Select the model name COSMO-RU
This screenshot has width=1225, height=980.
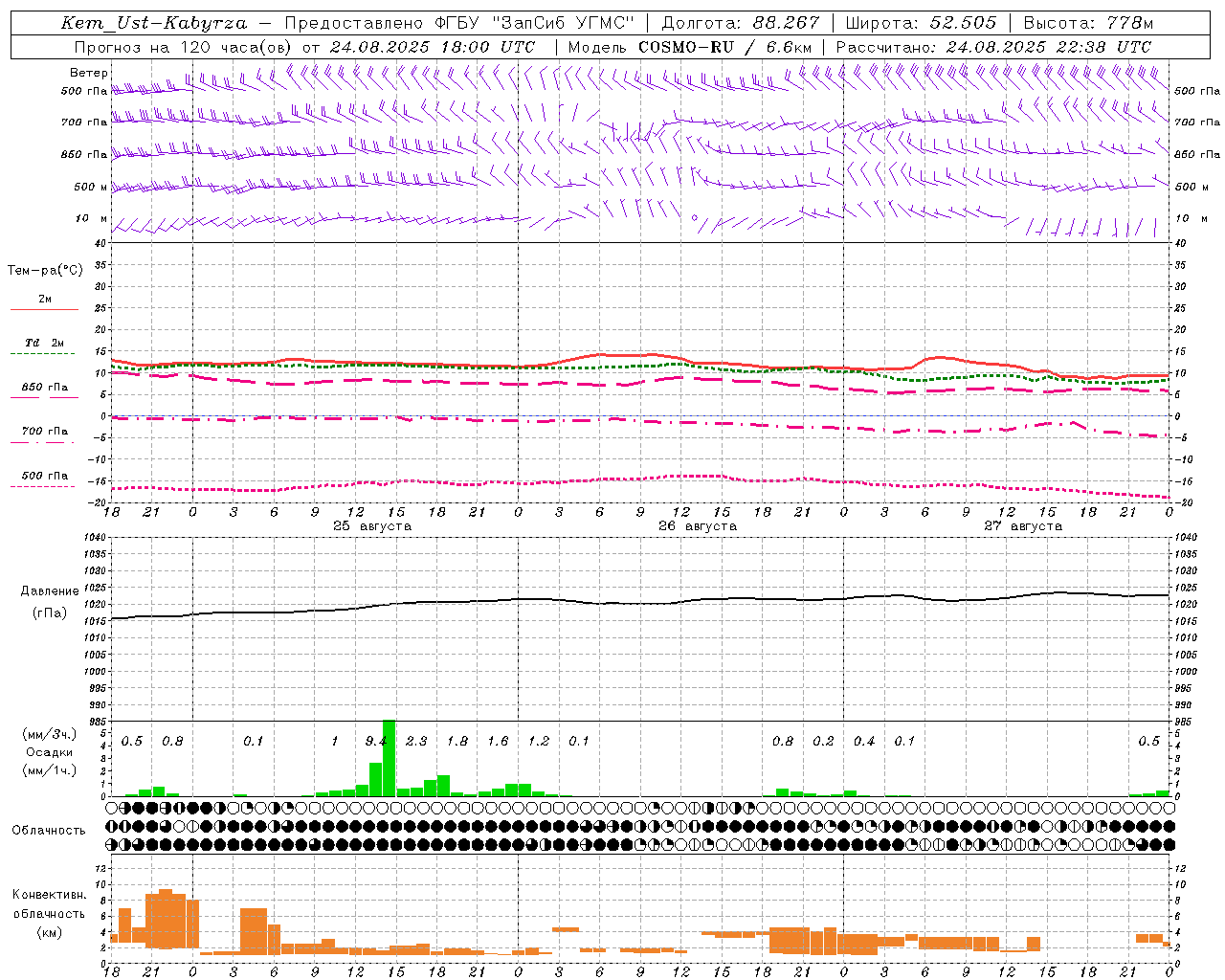(686, 47)
